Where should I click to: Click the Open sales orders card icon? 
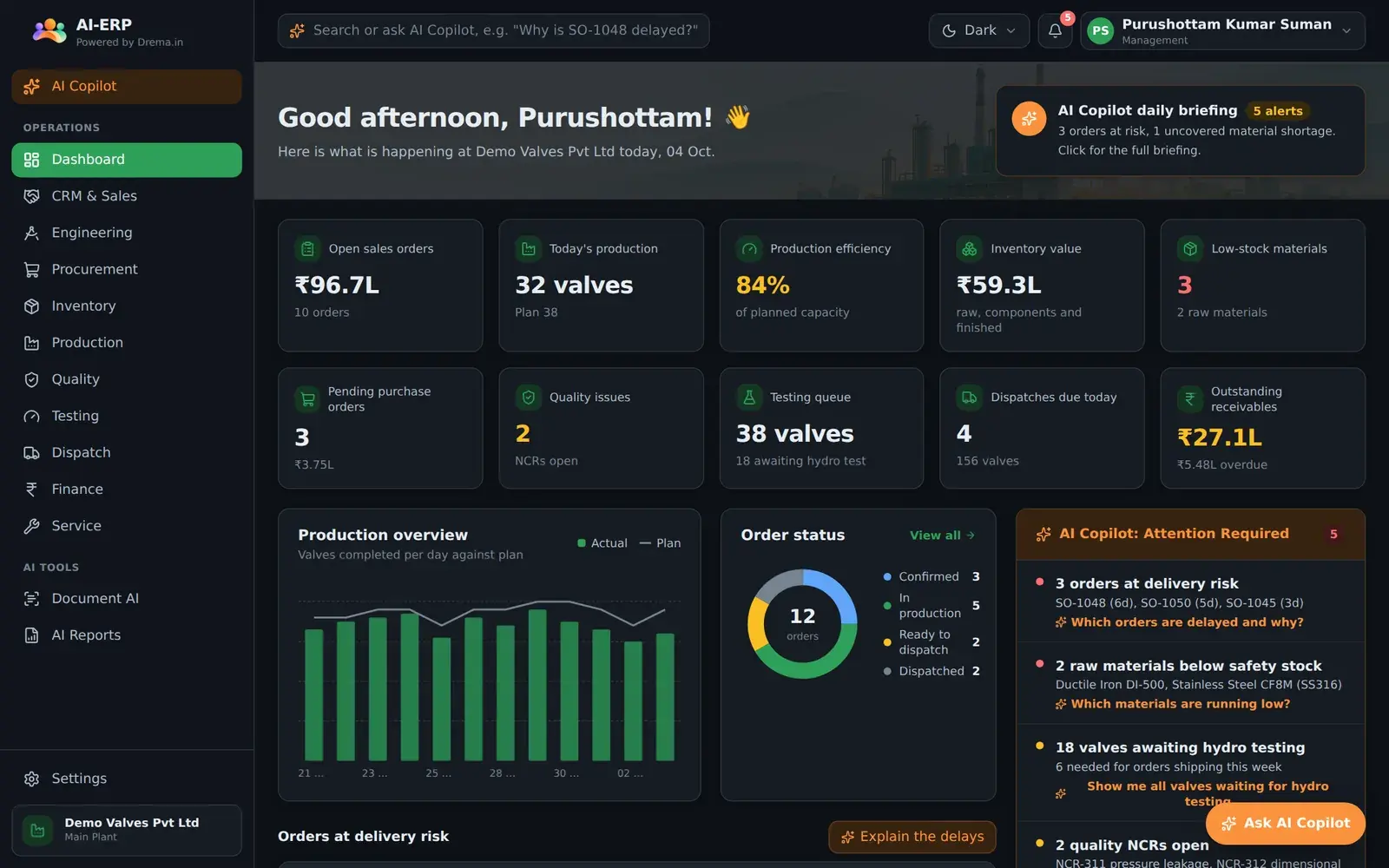click(307, 249)
